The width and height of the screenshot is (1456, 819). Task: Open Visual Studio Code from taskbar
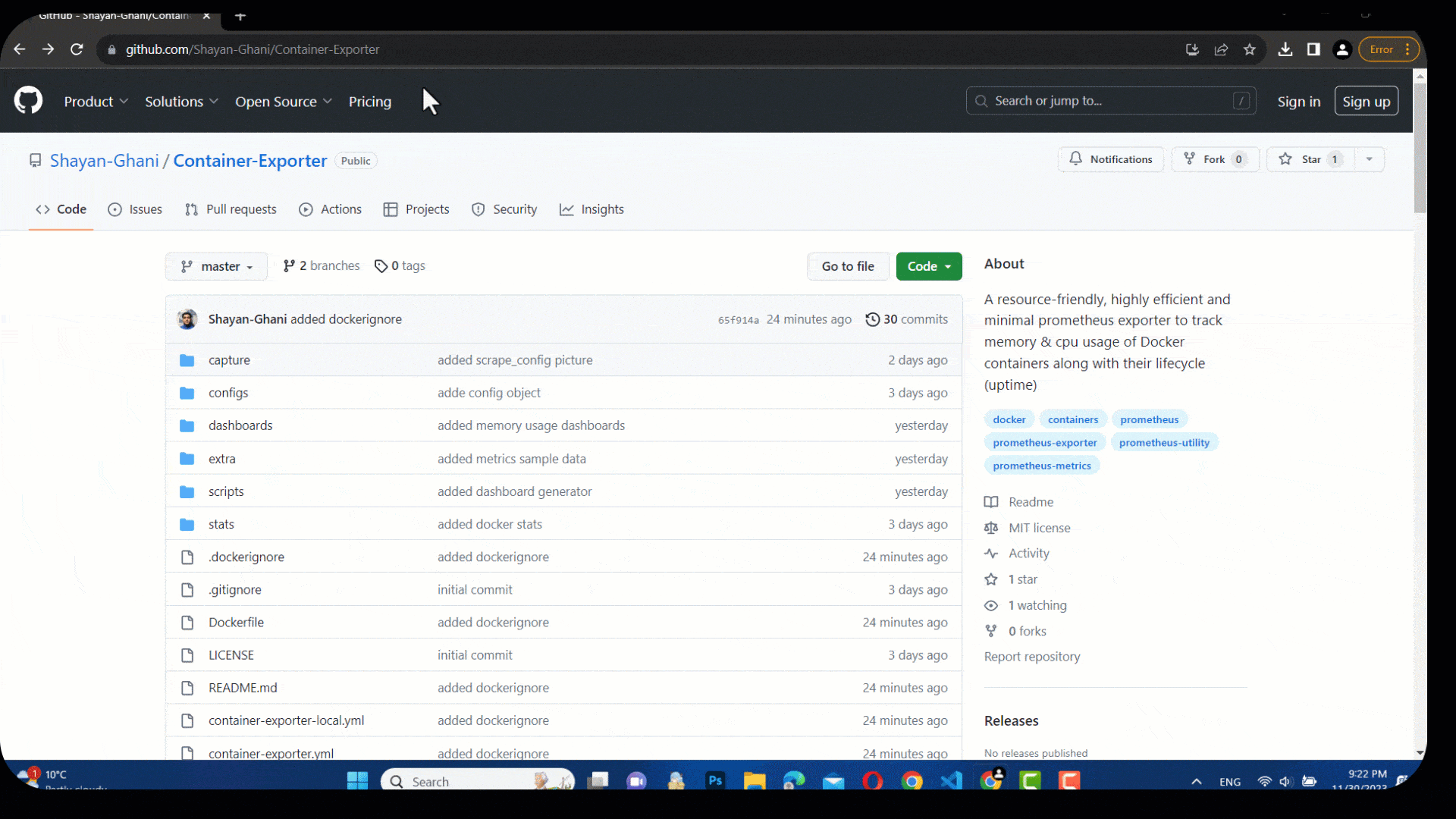coord(952,780)
